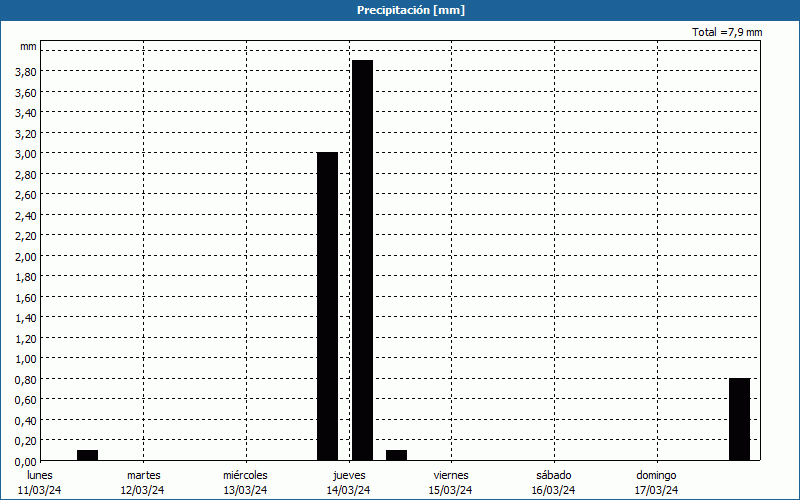Click the 1,80 axis value

click(x=26, y=277)
